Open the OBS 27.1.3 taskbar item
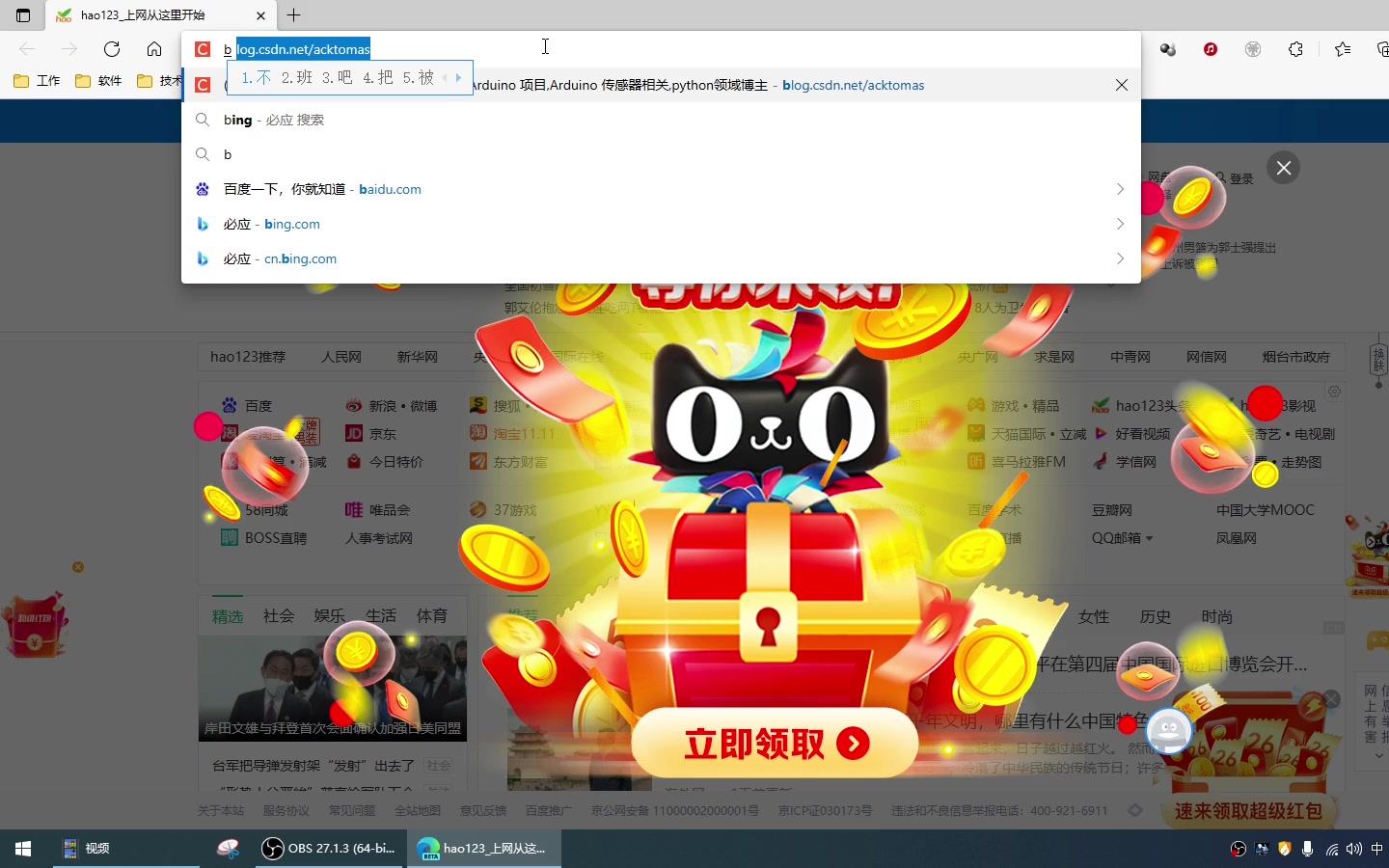Image resolution: width=1389 pixels, height=868 pixels. (330, 848)
